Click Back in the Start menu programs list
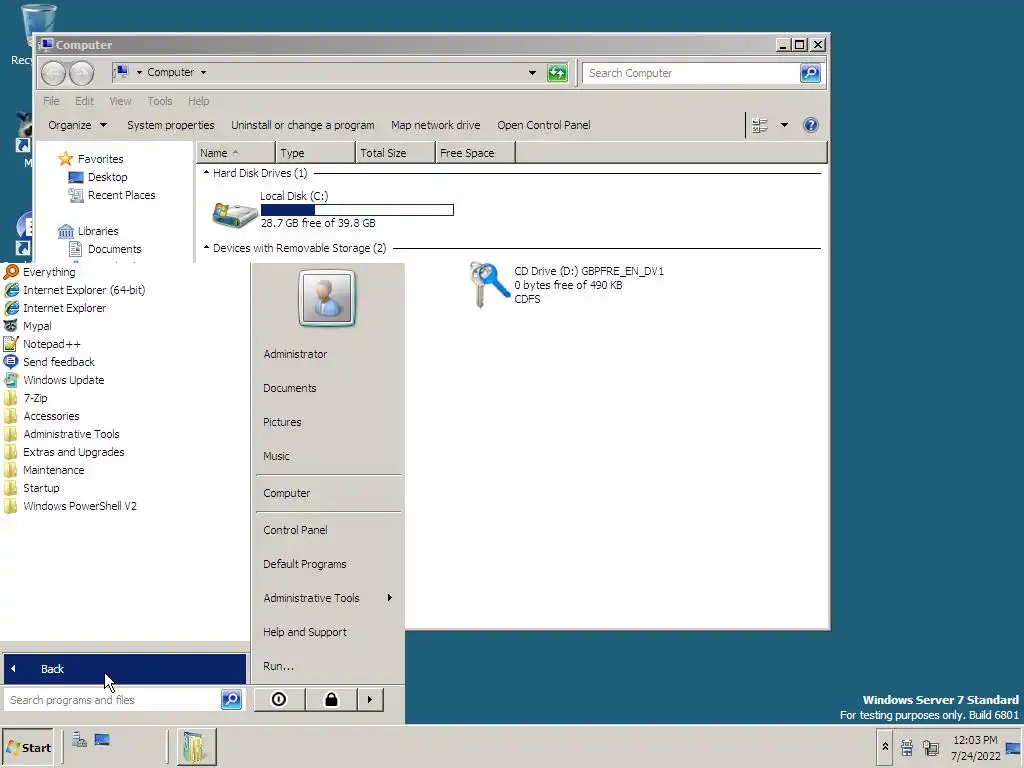The image size is (1024, 768). coord(125,669)
